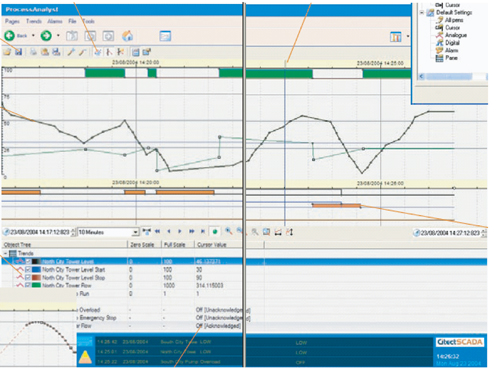Click the green Forward navigation arrow
Viewport: 500px width, 372px height.
[x=46, y=35]
